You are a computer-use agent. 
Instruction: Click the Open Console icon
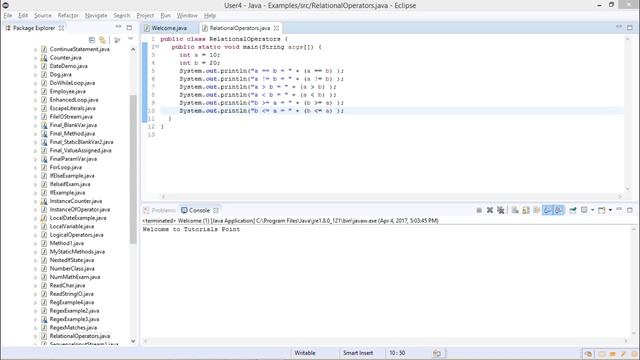tap(602, 210)
